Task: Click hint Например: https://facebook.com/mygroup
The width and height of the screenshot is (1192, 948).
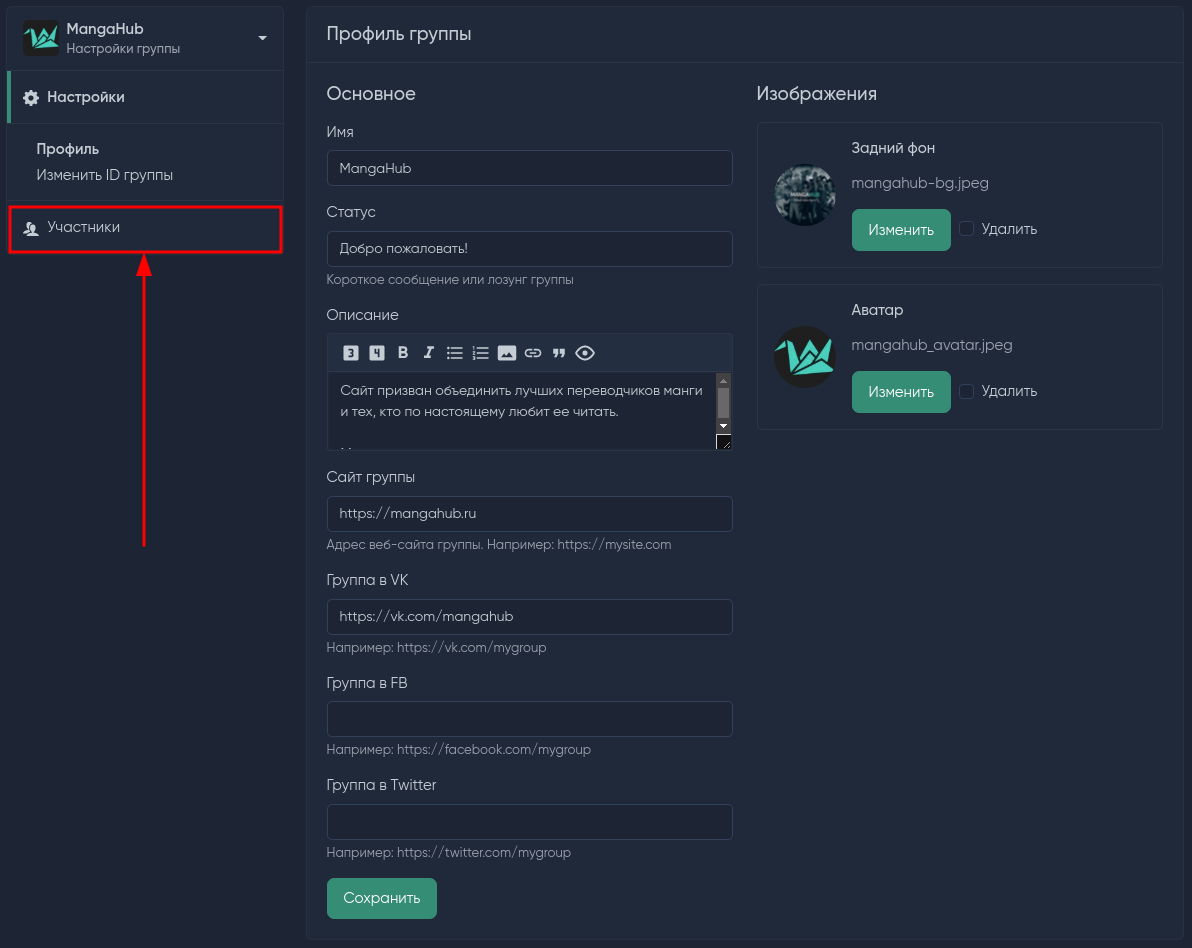Action: pyautogui.click(x=458, y=750)
